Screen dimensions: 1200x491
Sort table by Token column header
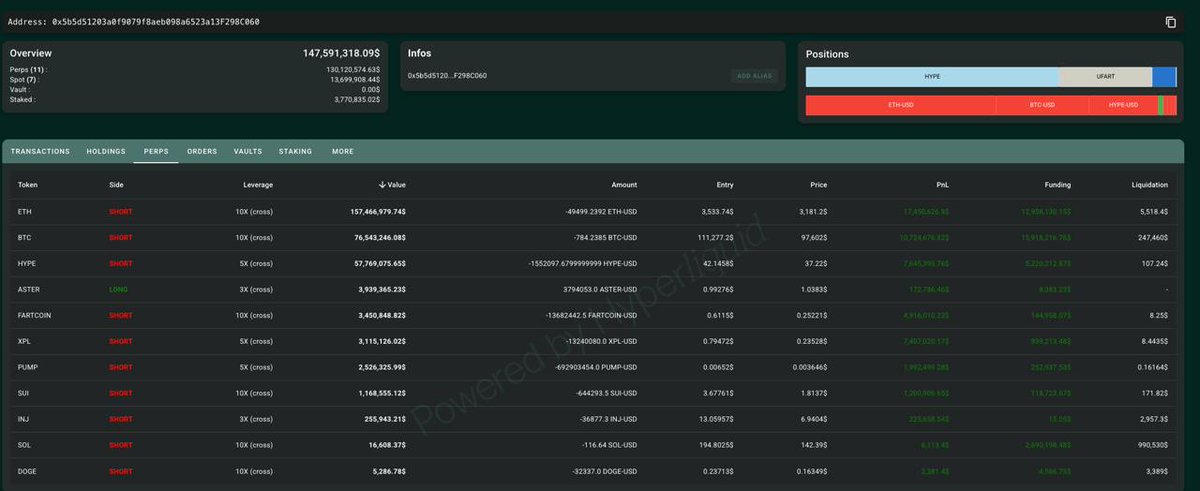click(28, 185)
